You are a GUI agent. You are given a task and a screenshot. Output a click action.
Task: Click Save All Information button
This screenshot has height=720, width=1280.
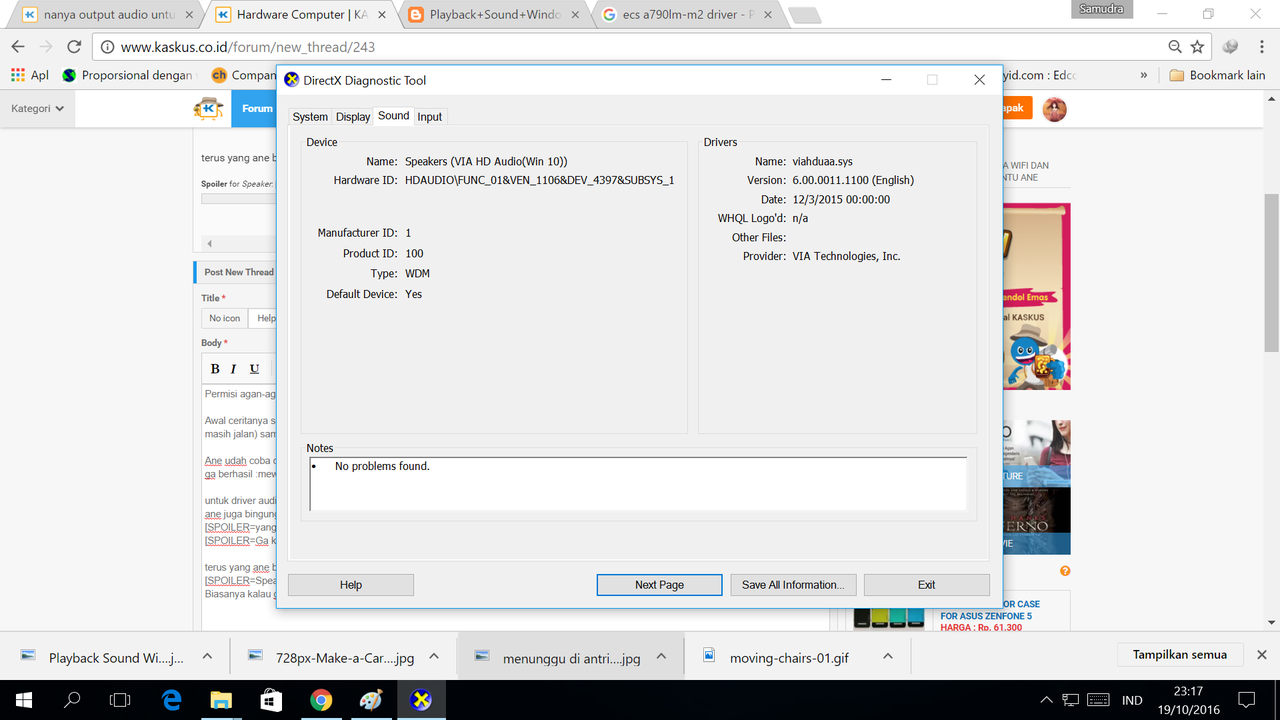(x=793, y=585)
